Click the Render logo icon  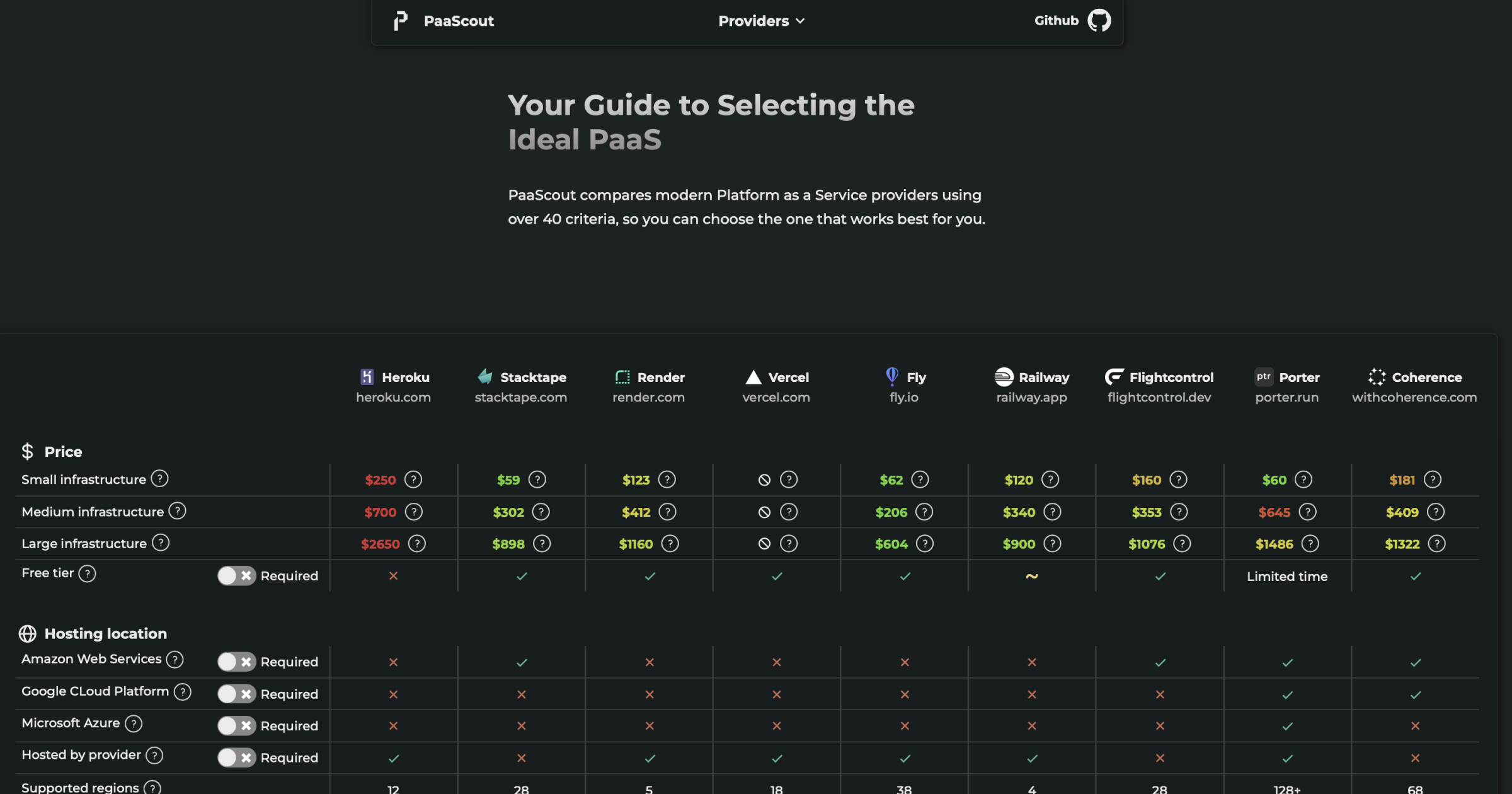(622, 377)
